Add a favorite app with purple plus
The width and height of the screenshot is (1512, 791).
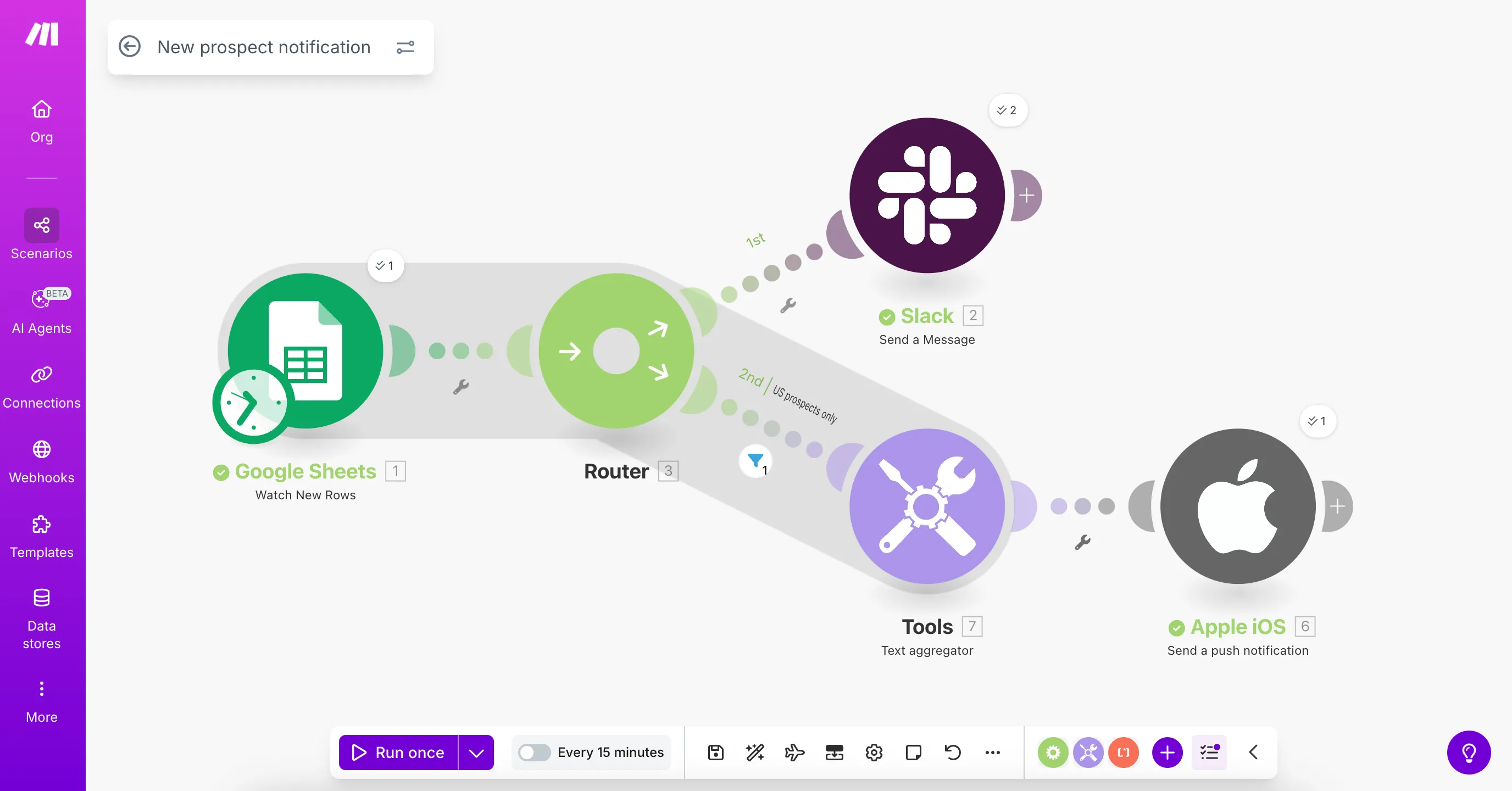tap(1168, 752)
